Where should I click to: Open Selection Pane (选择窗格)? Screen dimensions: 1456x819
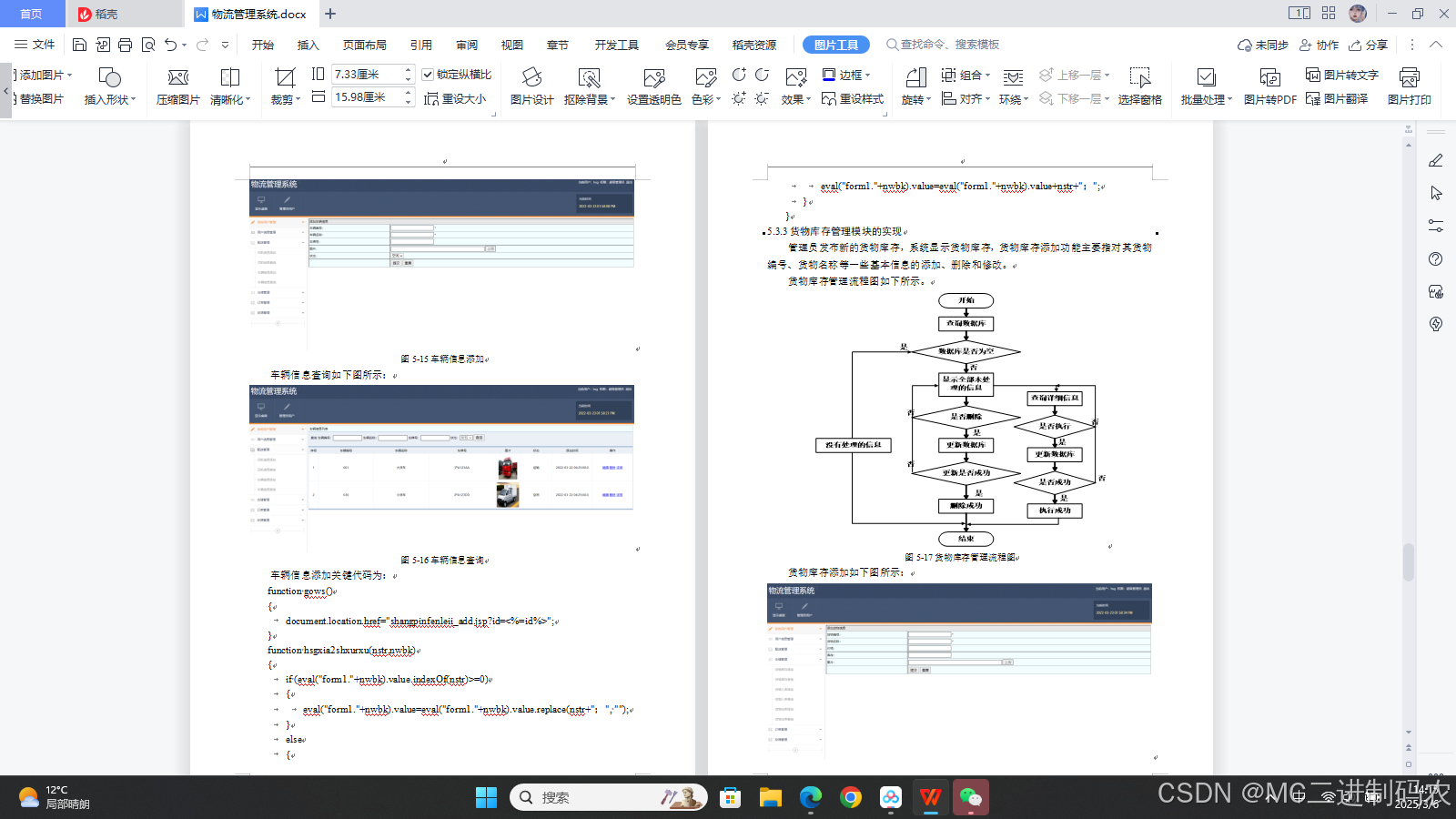pos(1139,86)
